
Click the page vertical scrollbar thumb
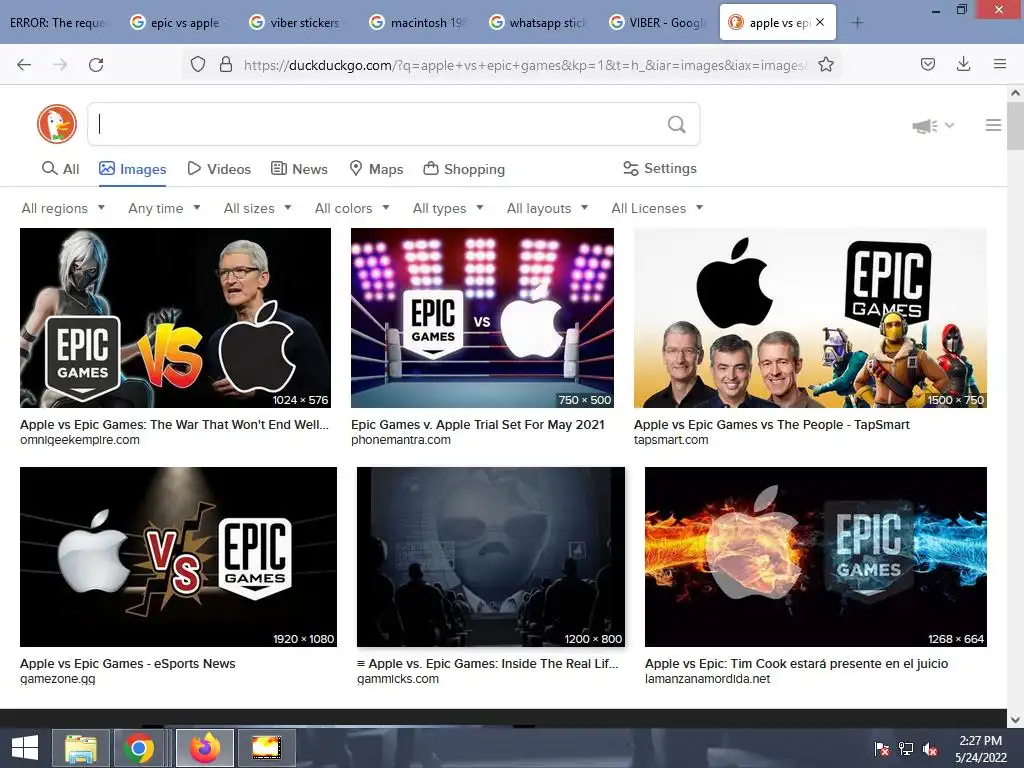pos(1015,125)
